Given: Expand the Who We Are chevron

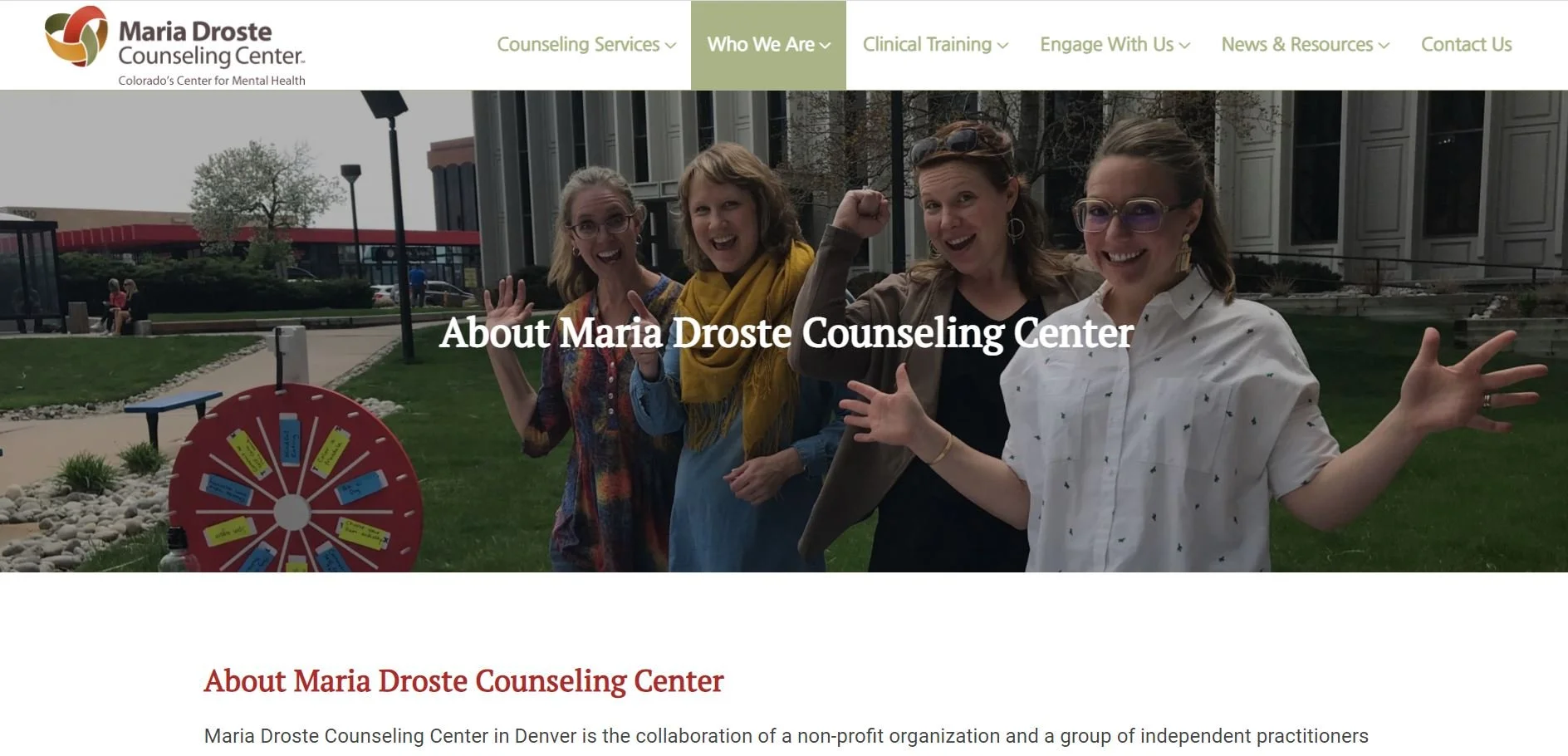Looking at the screenshot, I should point(825,46).
